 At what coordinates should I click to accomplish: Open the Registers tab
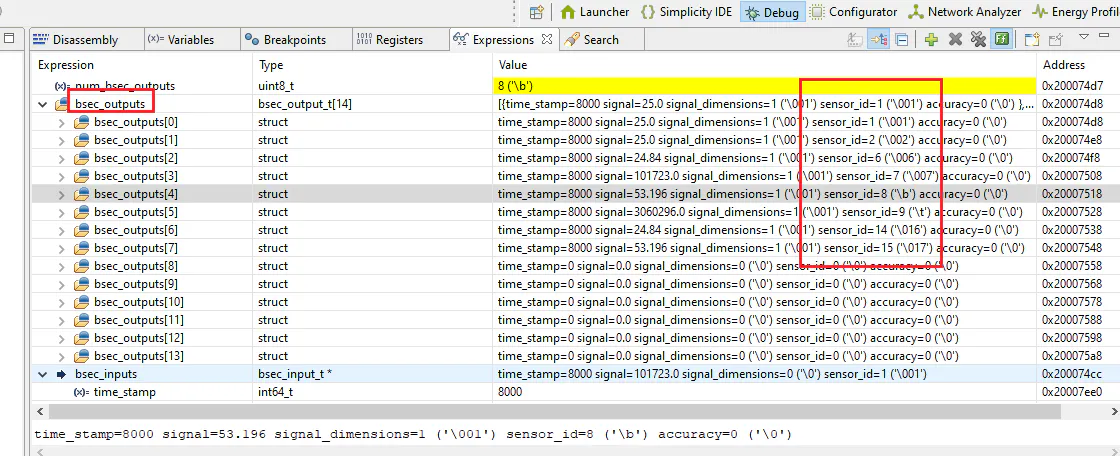point(389,40)
